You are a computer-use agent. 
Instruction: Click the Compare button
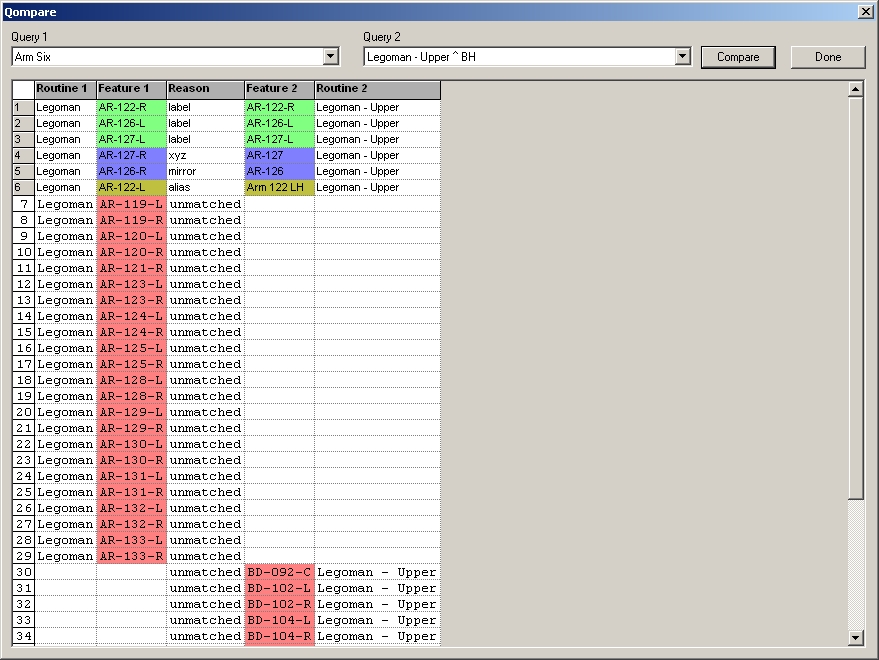click(x=738, y=57)
